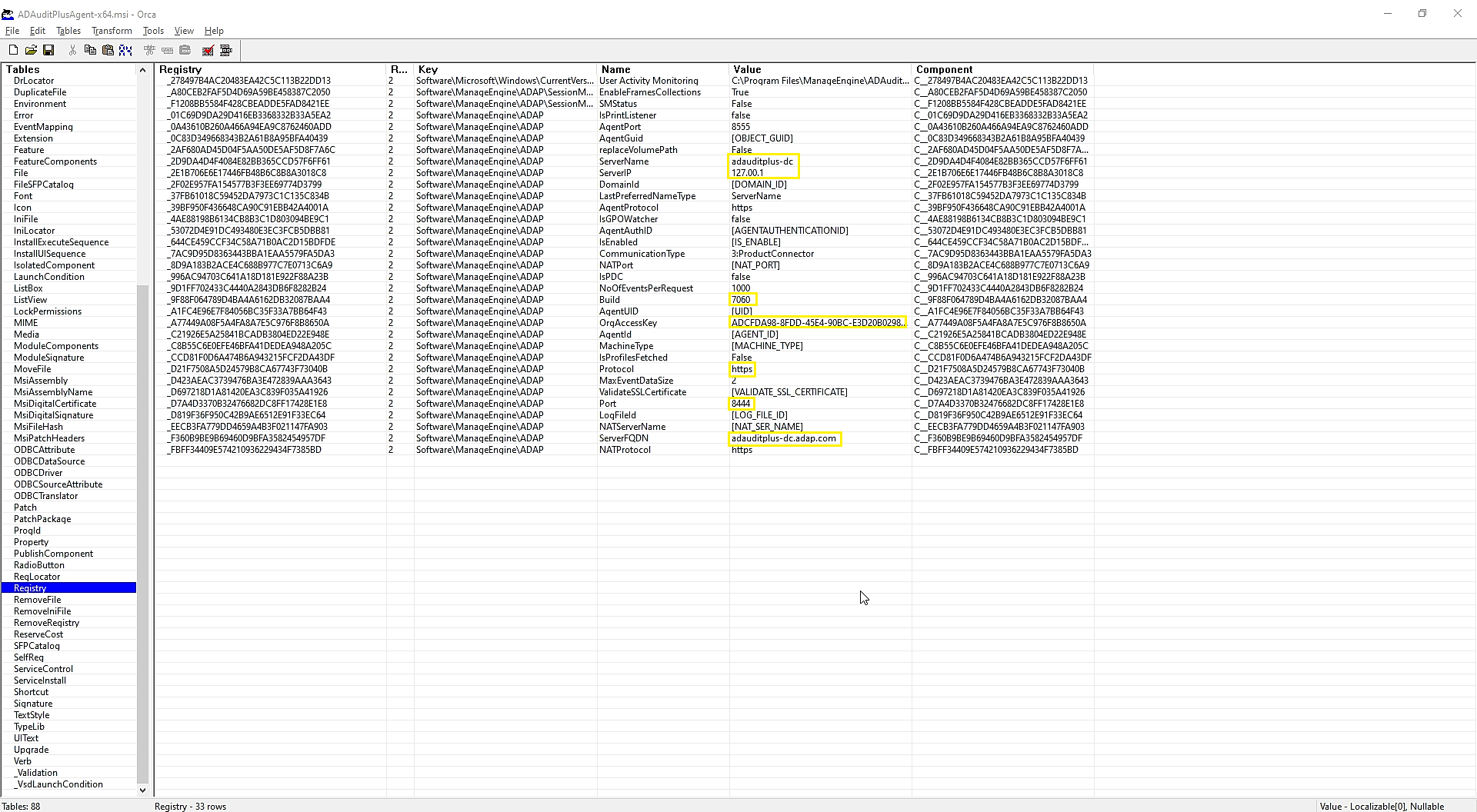Select the Property table in the sidebar
The width and height of the screenshot is (1477, 812).
[x=31, y=541]
